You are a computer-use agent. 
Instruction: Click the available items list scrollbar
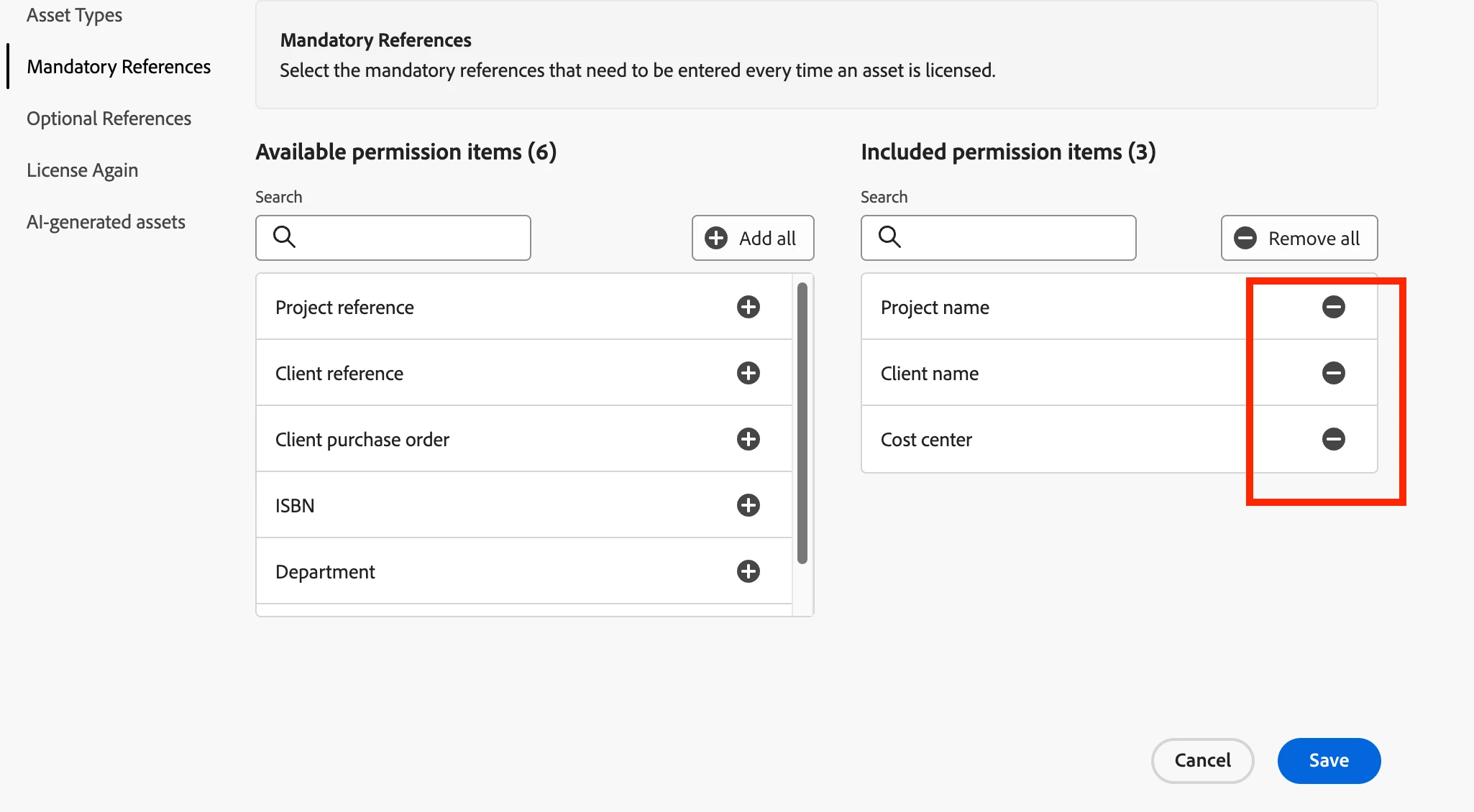(802, 424)
